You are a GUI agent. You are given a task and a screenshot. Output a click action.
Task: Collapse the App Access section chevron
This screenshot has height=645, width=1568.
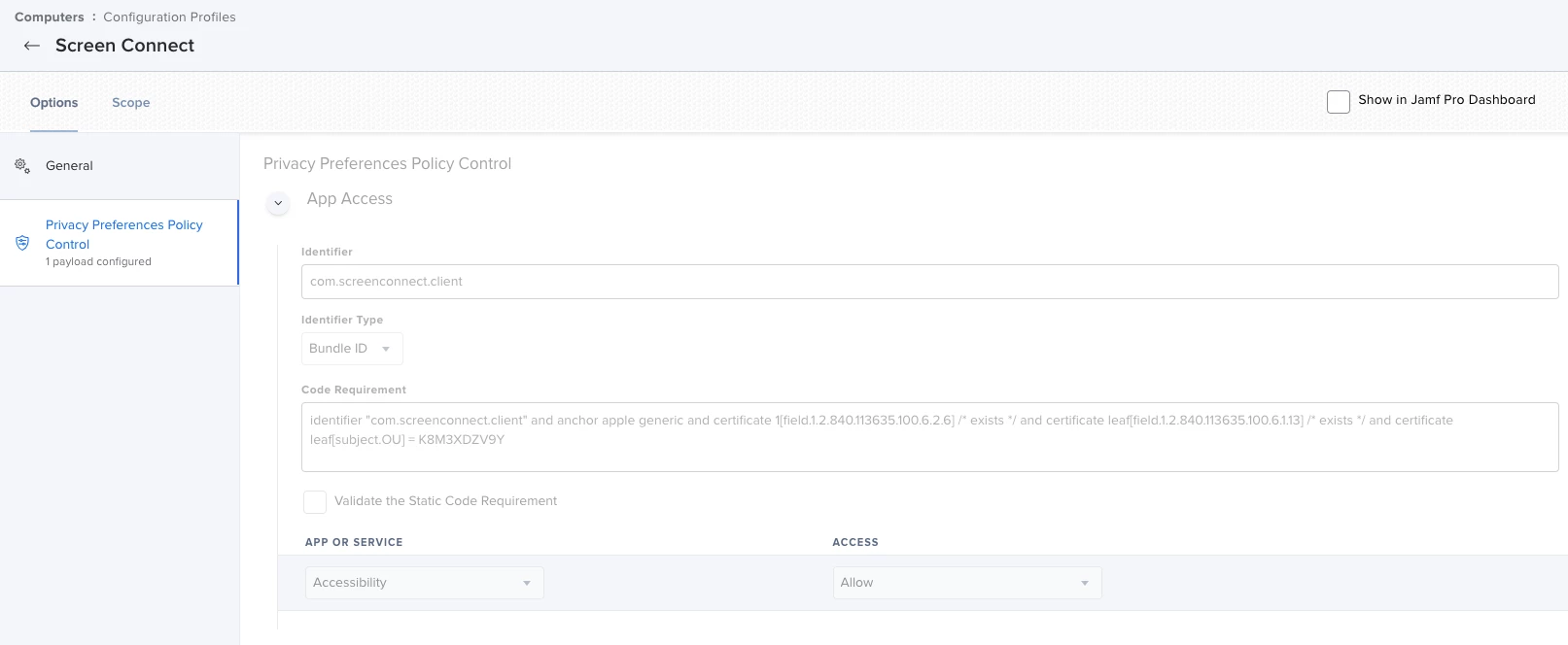pos(278,203)
